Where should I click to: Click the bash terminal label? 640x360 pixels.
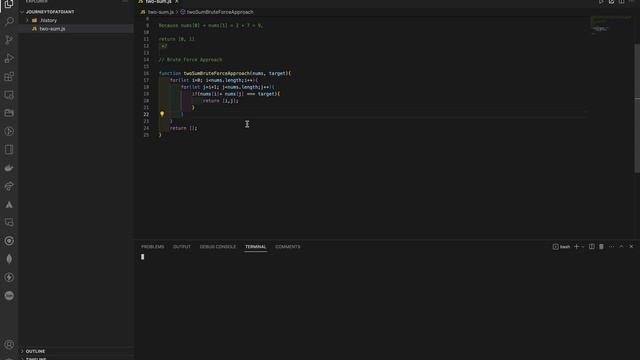(x=561, y=247)
